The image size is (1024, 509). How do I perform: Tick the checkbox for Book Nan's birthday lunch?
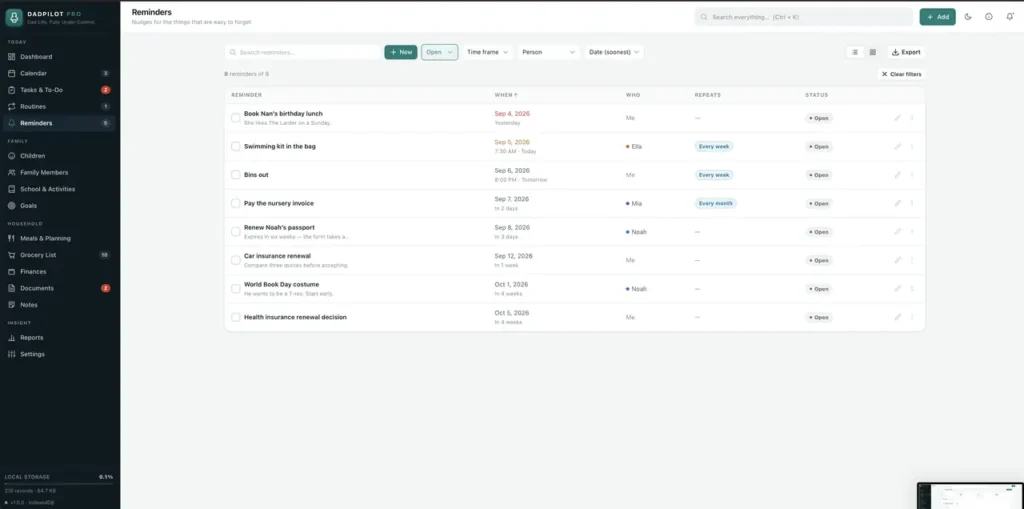click(236, 118)
